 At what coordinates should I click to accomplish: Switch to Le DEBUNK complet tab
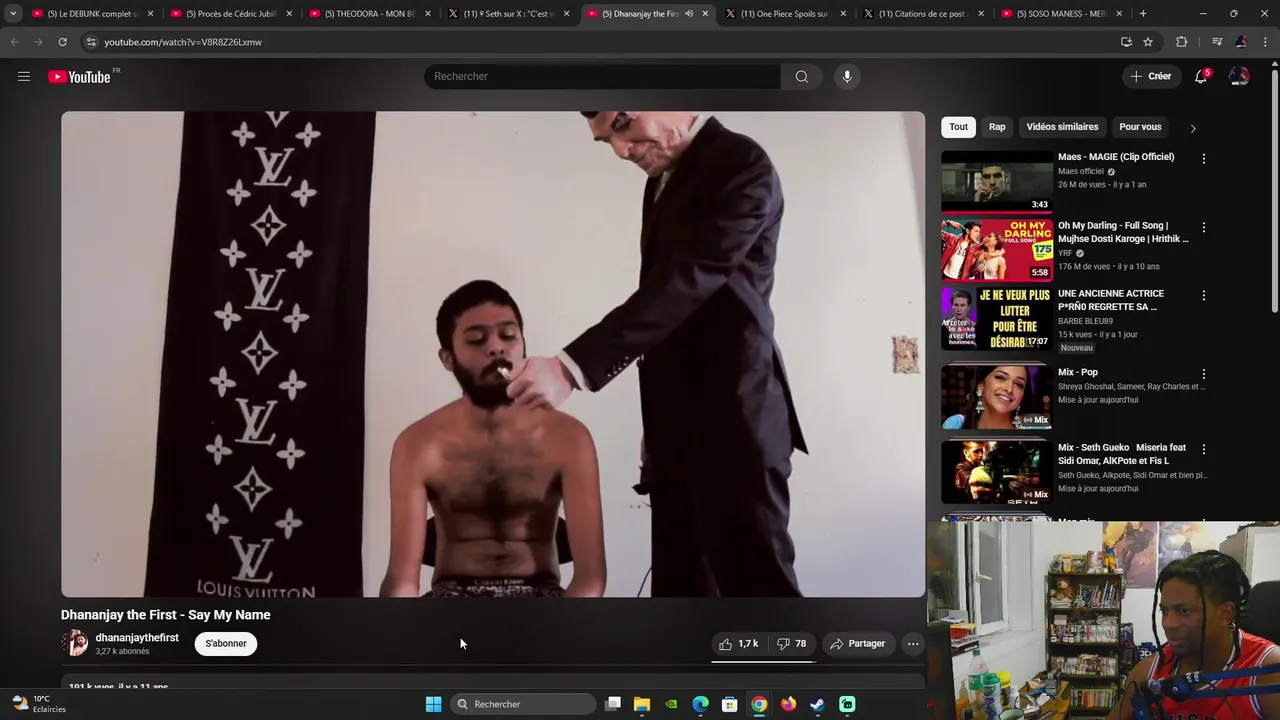[x=92, y=14]
